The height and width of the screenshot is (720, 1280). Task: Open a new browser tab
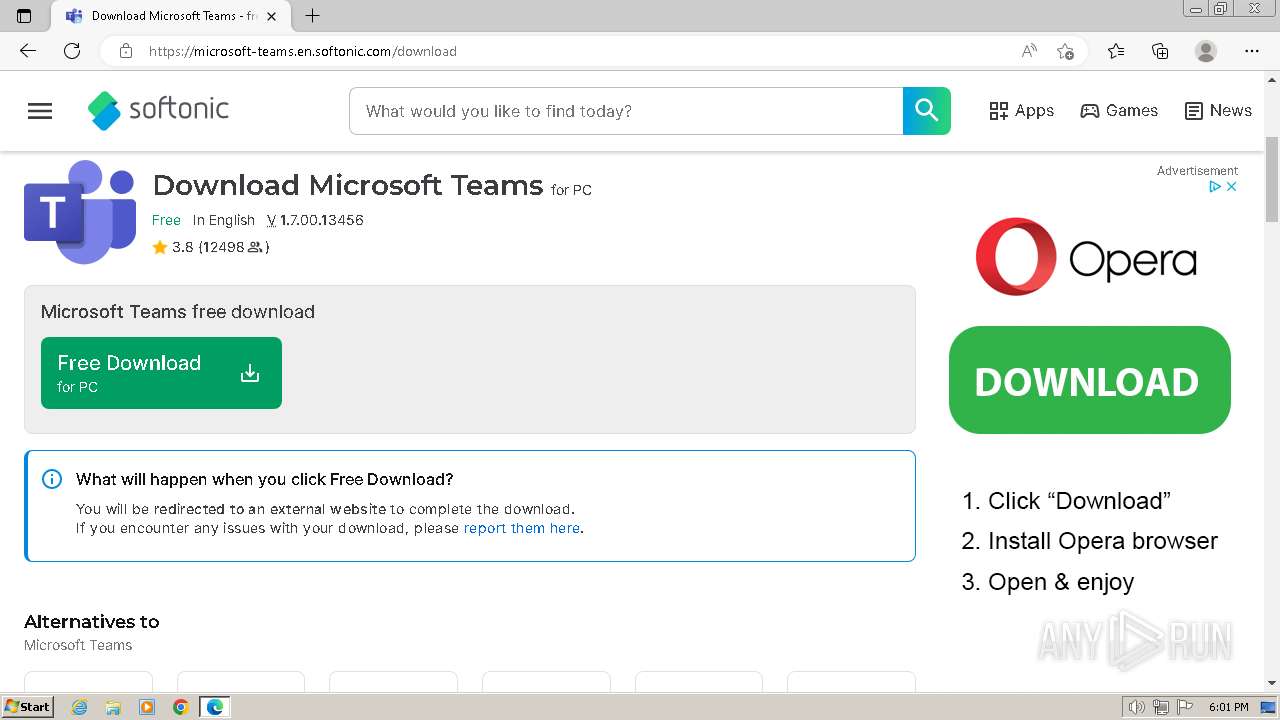(x=313, y=16)
